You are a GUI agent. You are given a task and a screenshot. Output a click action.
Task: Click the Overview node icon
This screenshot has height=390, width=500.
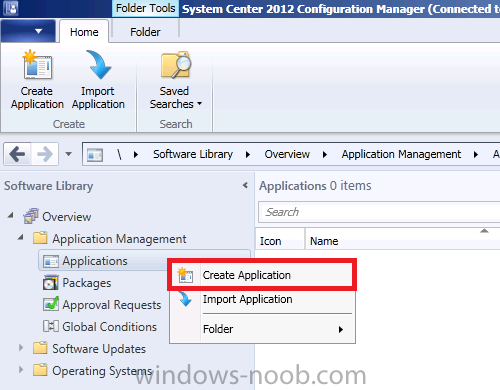coord(31,216)
